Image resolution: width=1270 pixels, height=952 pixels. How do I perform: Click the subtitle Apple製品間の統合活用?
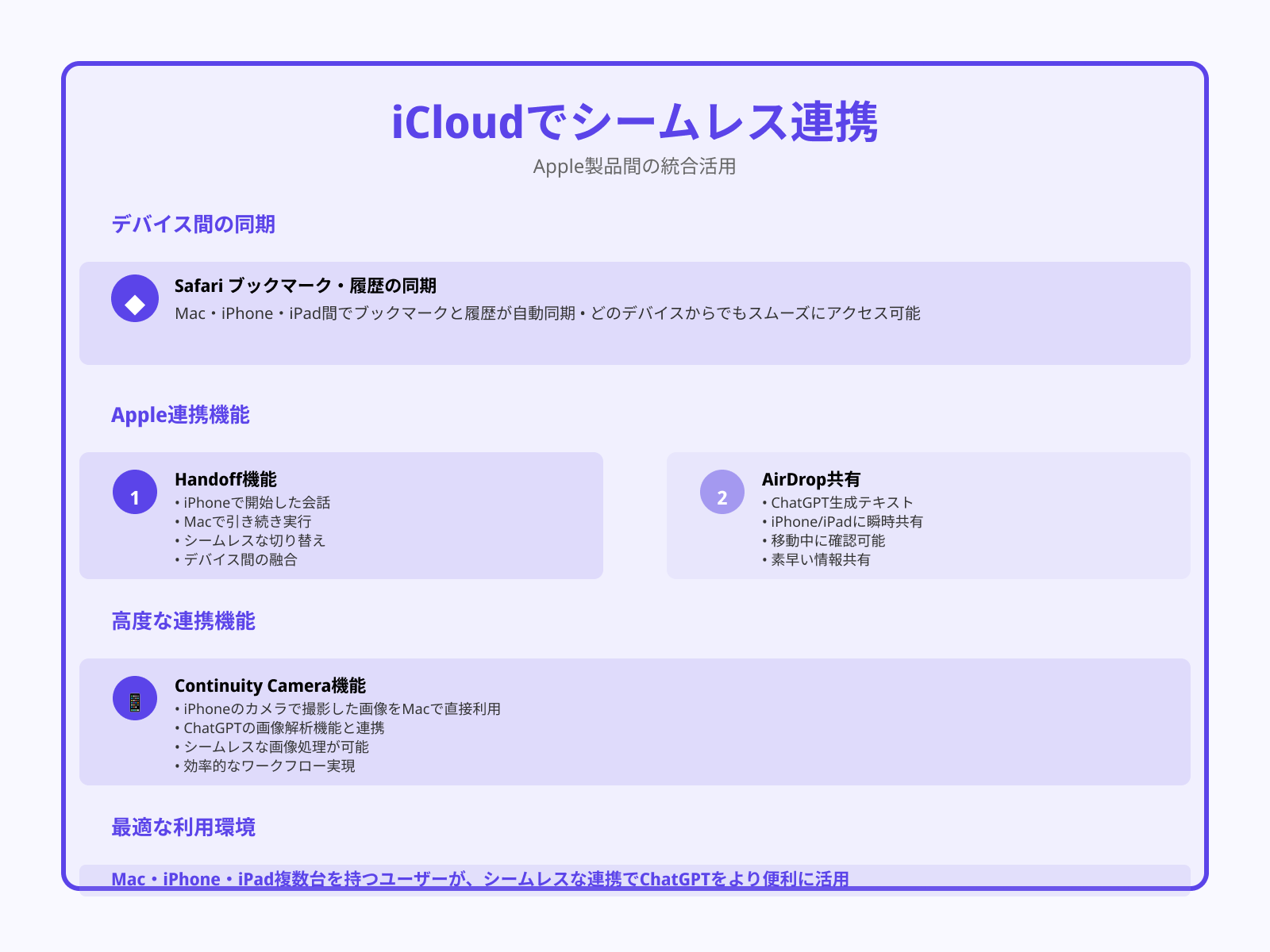point(634,167)
